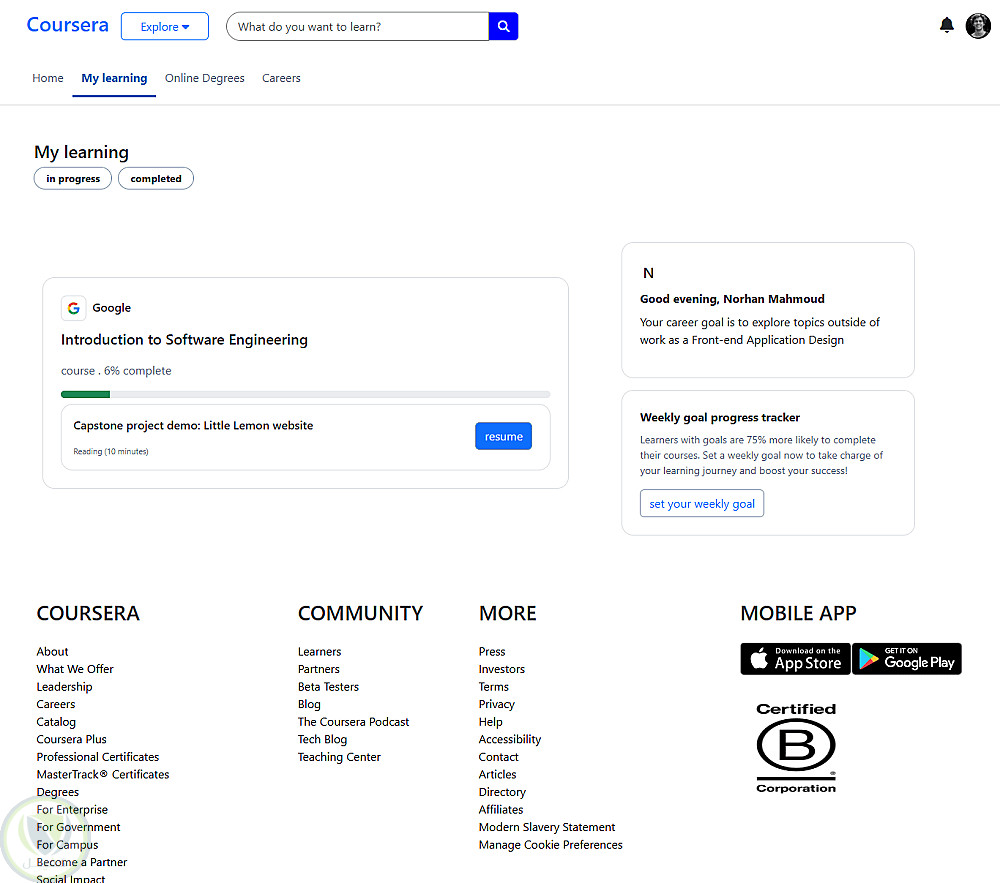Screen dimensions: 1000x883
Task: Go to the Home tab
Action: pyautogui.click(x=48, y=78)
